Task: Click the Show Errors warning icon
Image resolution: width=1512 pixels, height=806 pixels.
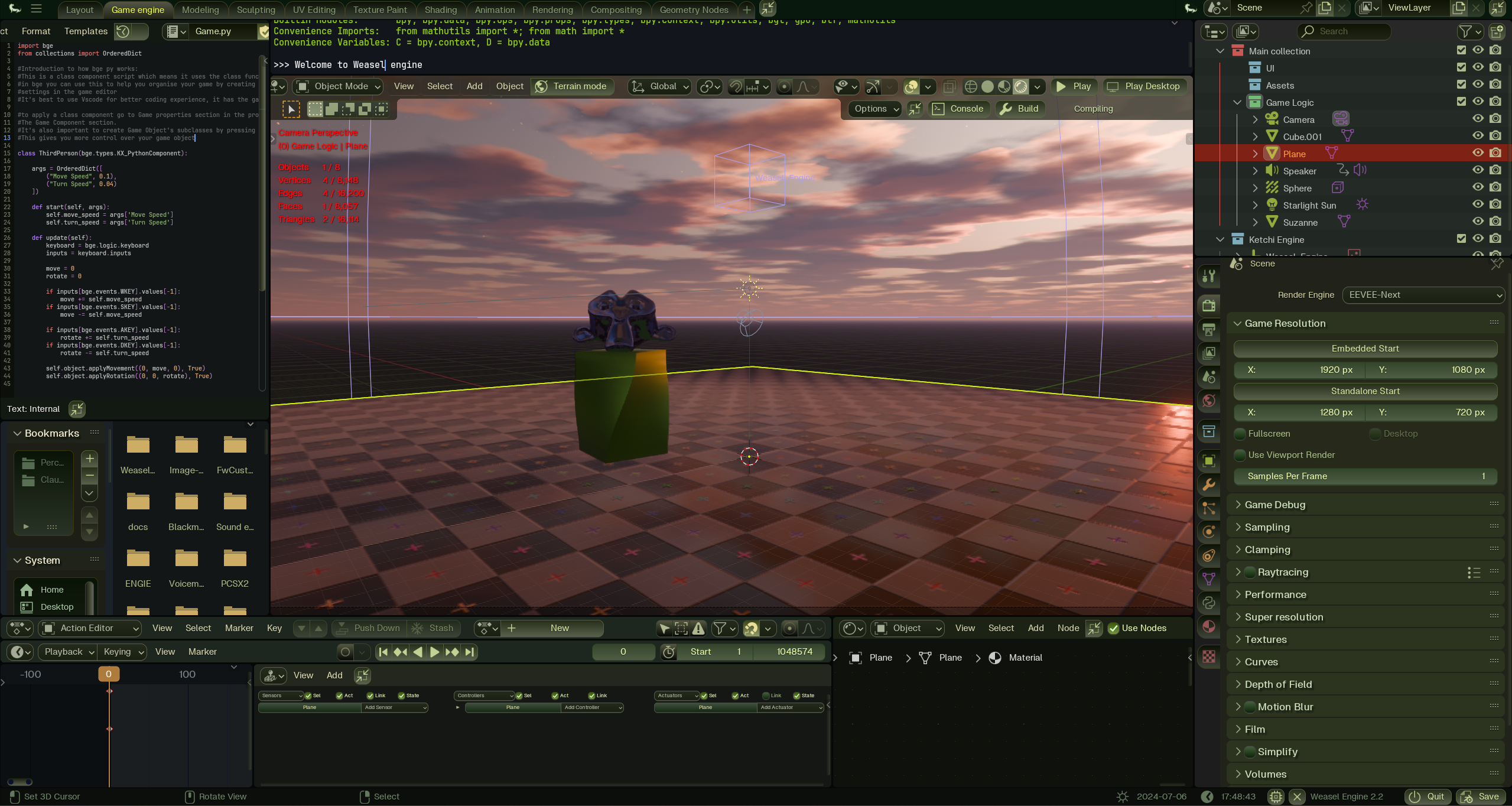Action: point(698,628)
